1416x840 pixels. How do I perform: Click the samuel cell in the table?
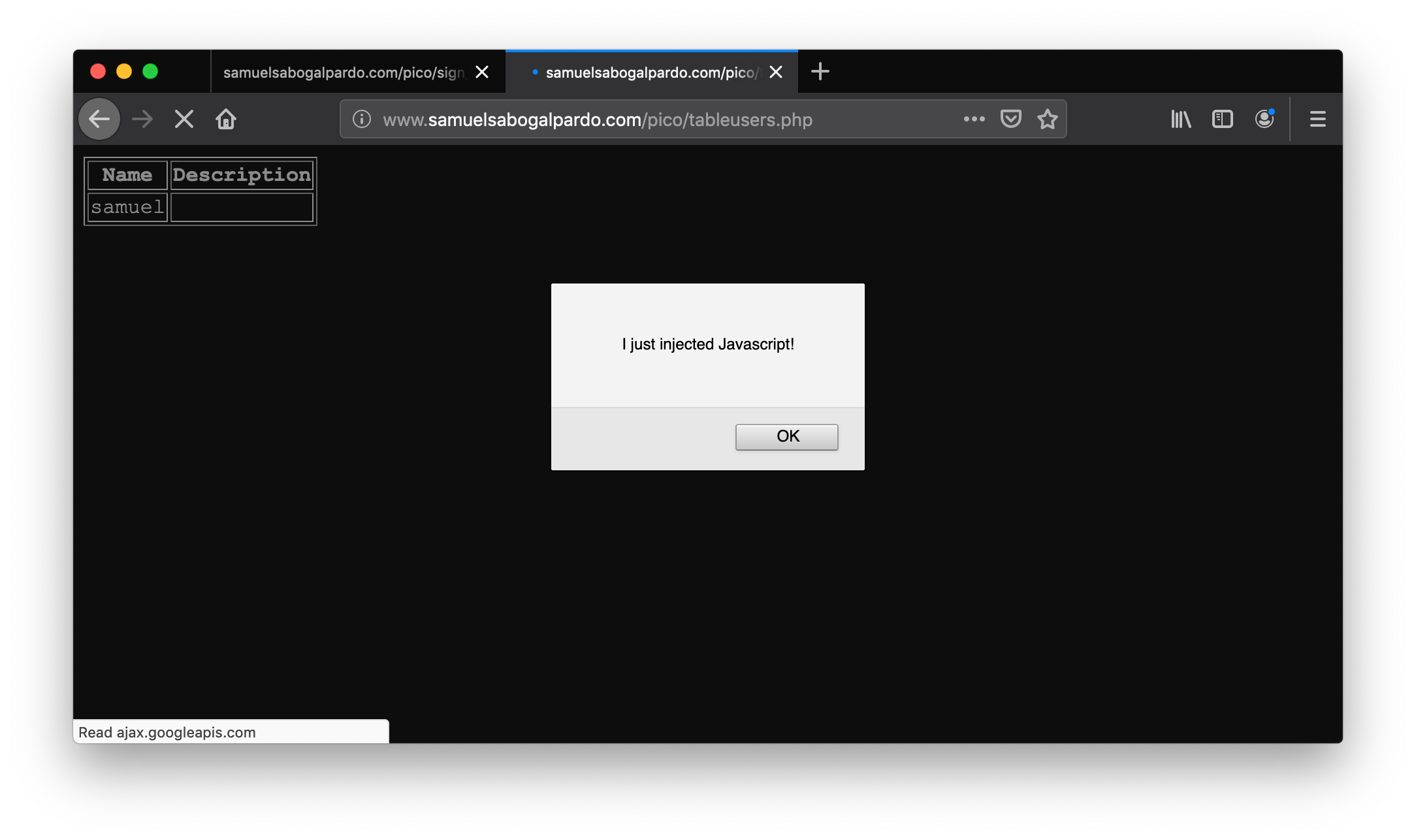click(127, 208)
